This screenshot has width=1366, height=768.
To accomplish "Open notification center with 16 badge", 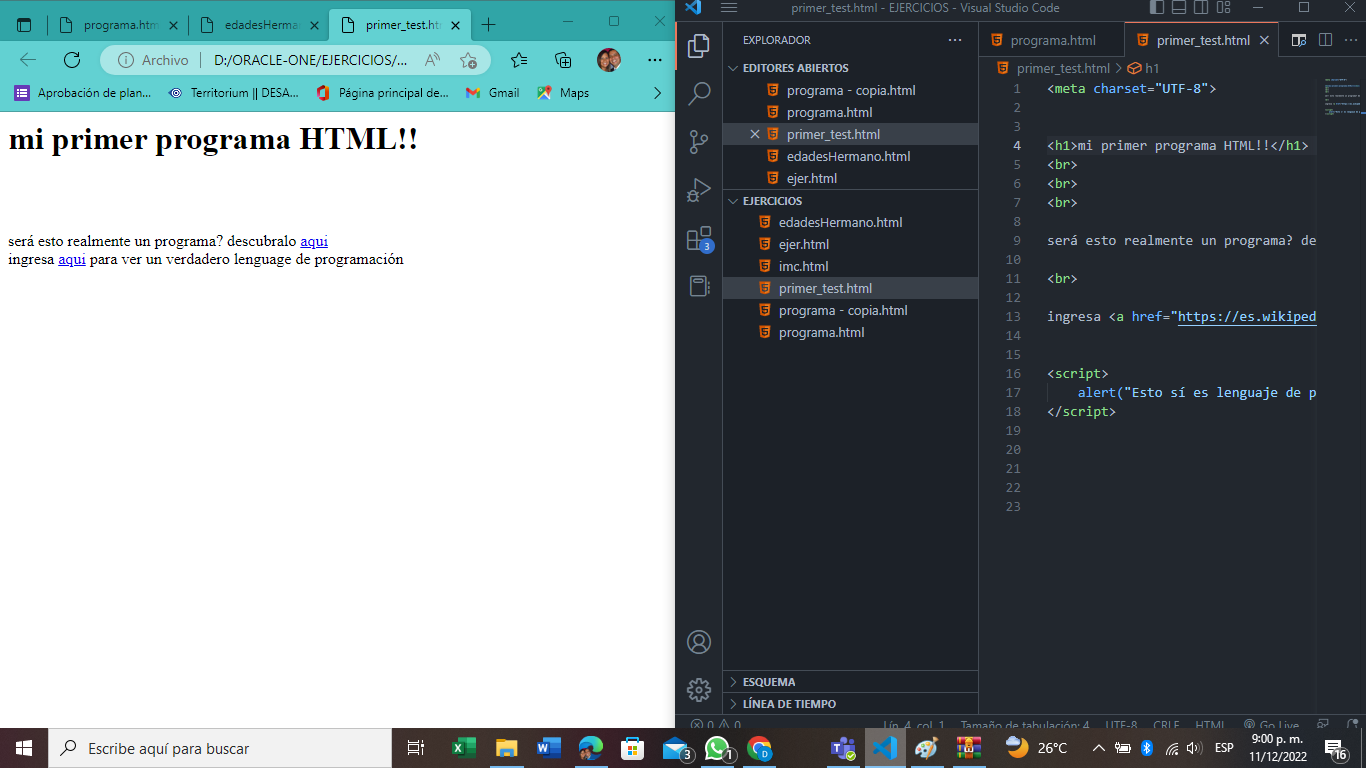I will (x=1336, y=748).
